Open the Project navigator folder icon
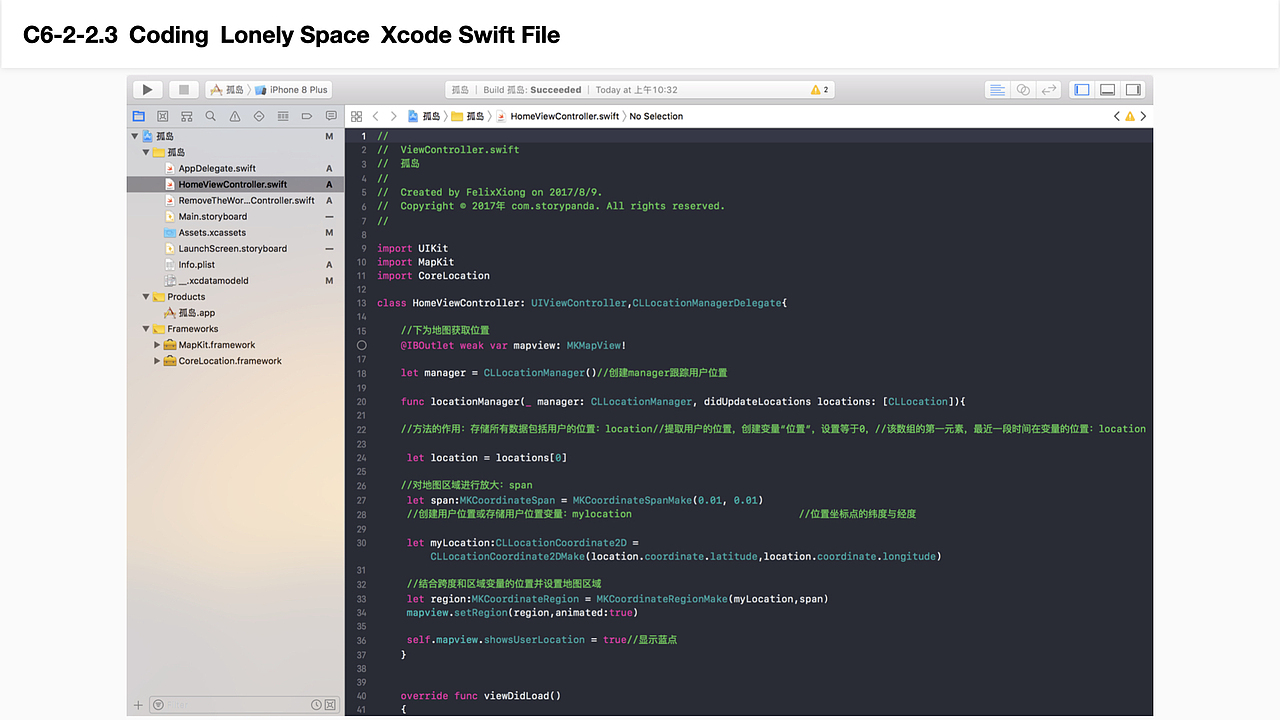This screenshot has width=1280, height=720. [139, 116]
